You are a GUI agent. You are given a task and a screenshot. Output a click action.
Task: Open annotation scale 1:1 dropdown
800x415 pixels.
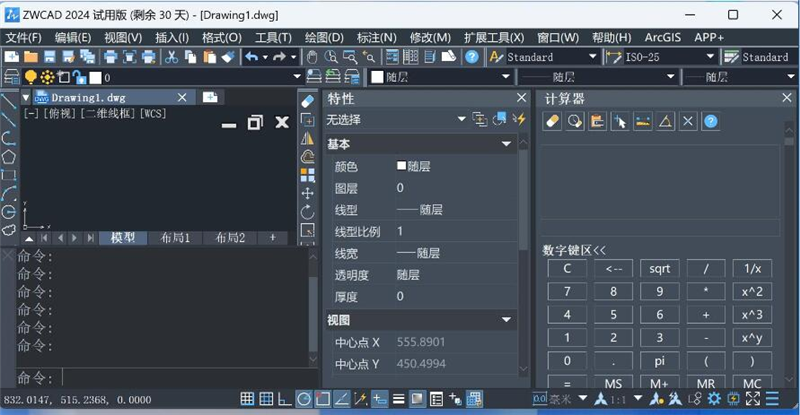(638, 398)
